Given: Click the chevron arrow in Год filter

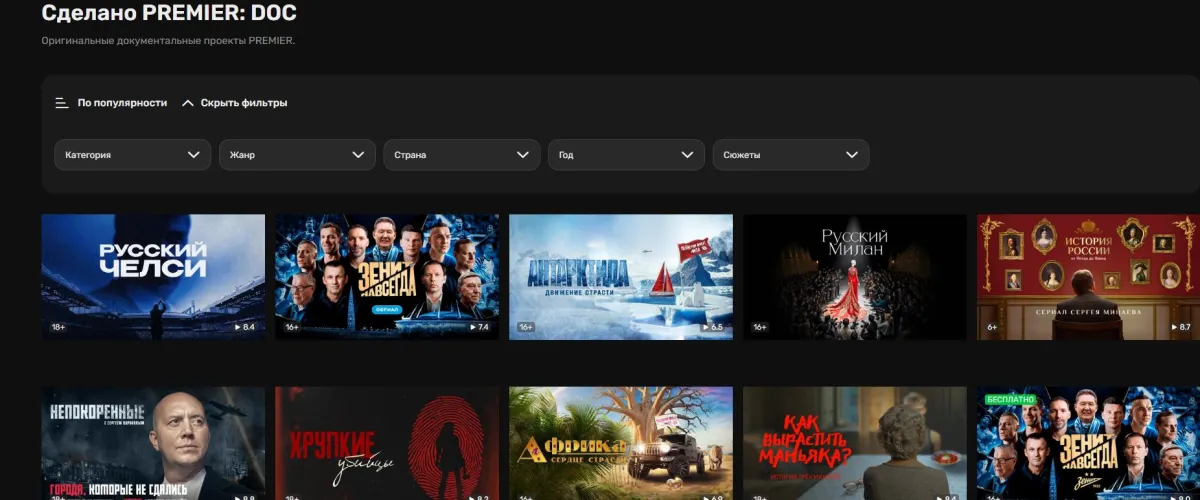Looking at the screenshot, I should pyautogui.click(x=687, y=155).
